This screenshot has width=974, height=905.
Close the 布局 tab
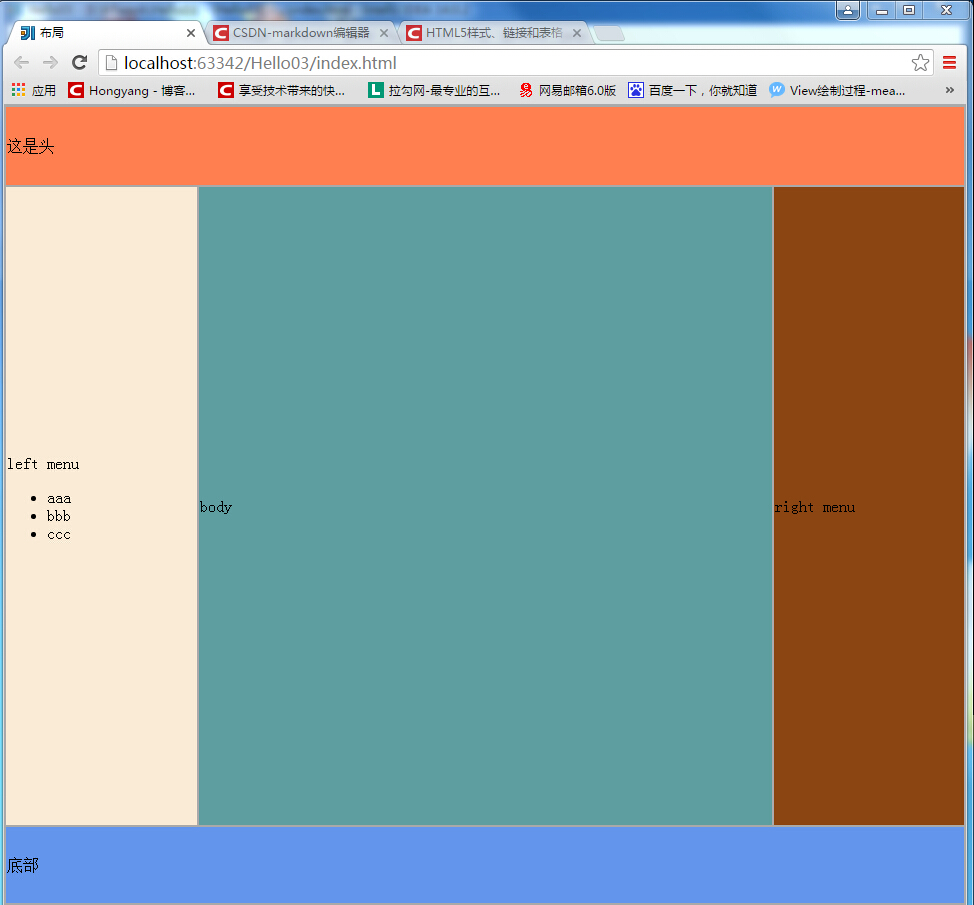coord(191,34)
